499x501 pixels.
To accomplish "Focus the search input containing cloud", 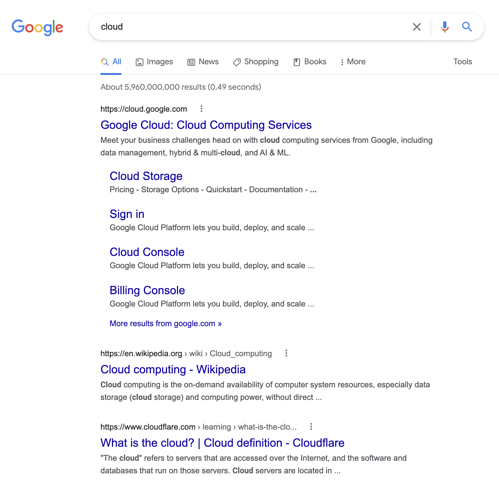I will 250,27.
